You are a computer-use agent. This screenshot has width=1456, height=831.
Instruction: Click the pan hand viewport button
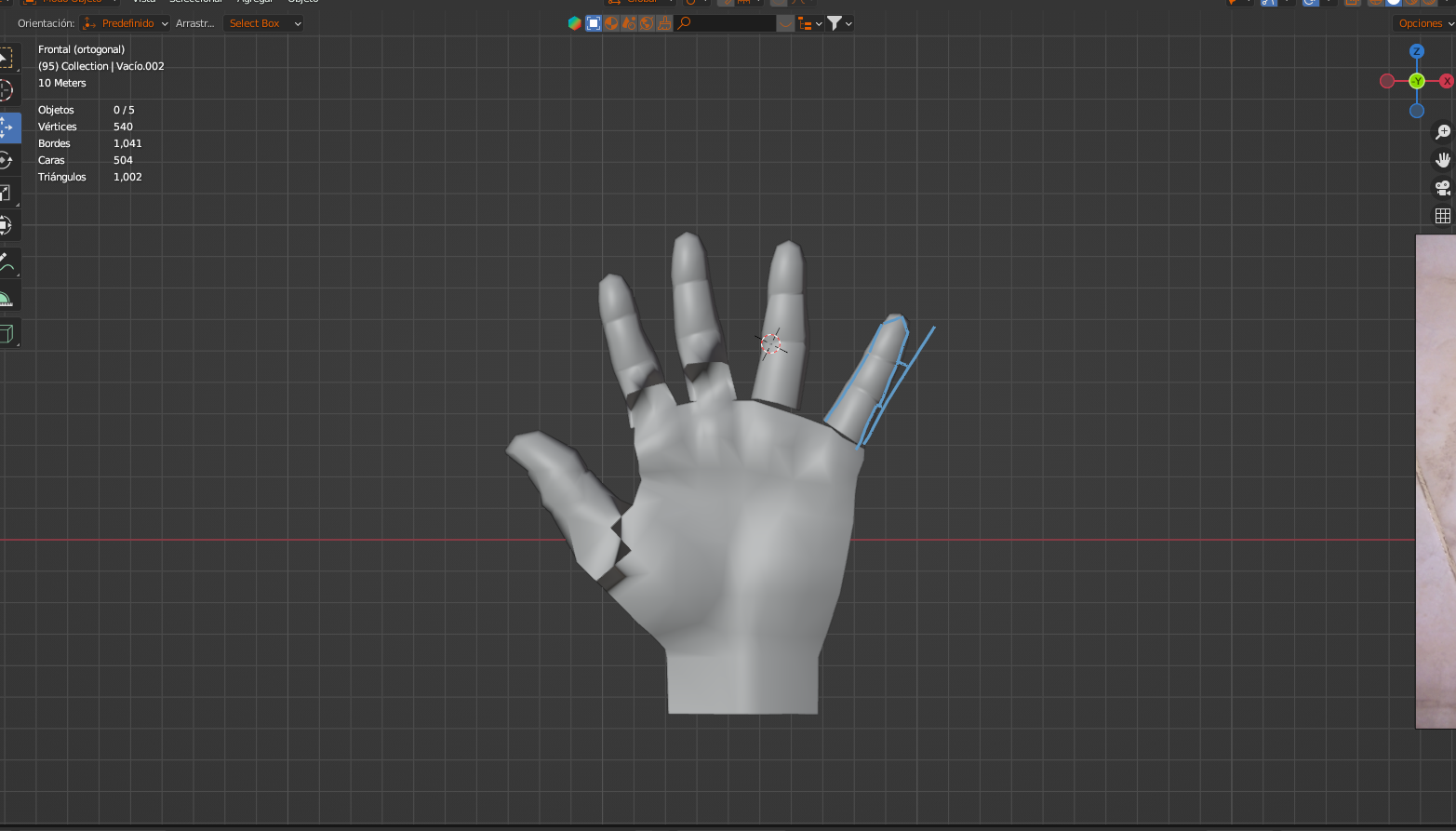[x=1443, y=160]
